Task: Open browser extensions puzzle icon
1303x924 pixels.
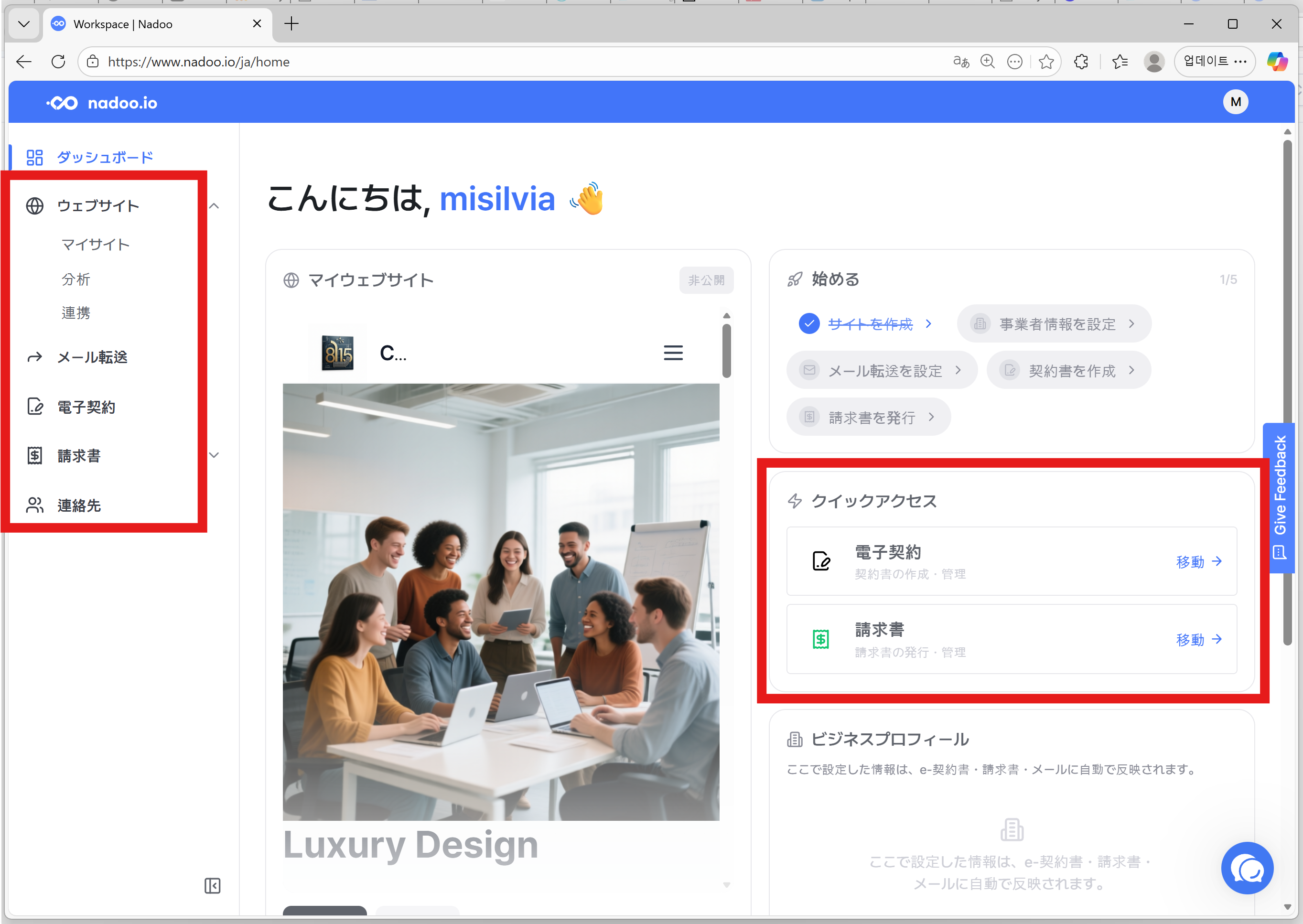Action: tap(1081, 62)
